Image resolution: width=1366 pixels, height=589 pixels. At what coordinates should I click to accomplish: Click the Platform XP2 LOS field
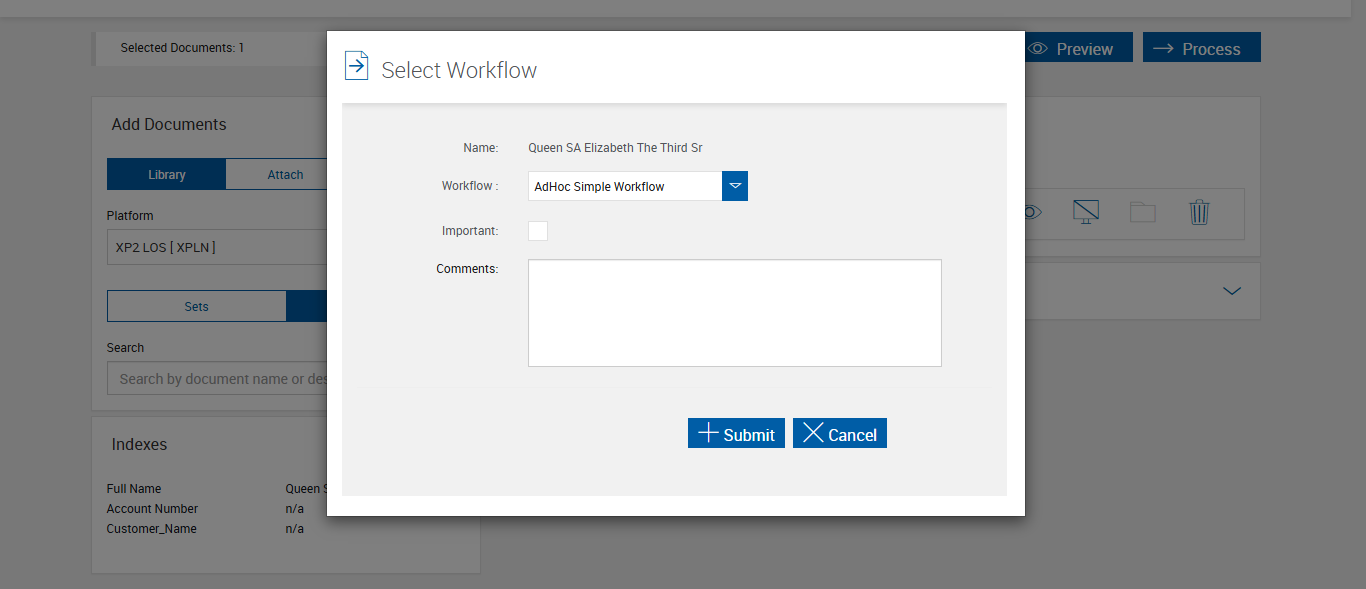pos(217,247)
